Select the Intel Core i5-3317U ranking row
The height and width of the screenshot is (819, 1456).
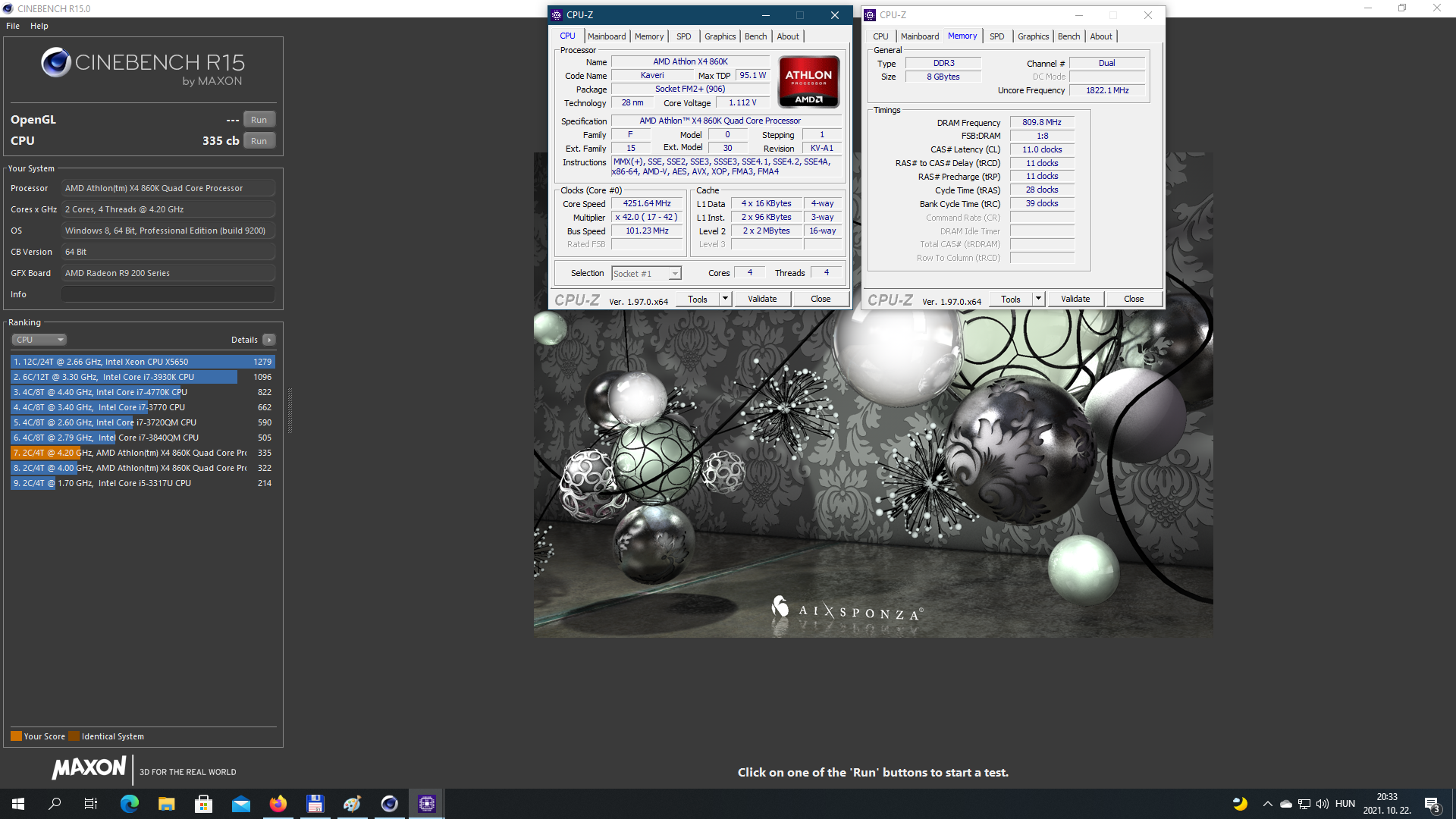(143, 483)
